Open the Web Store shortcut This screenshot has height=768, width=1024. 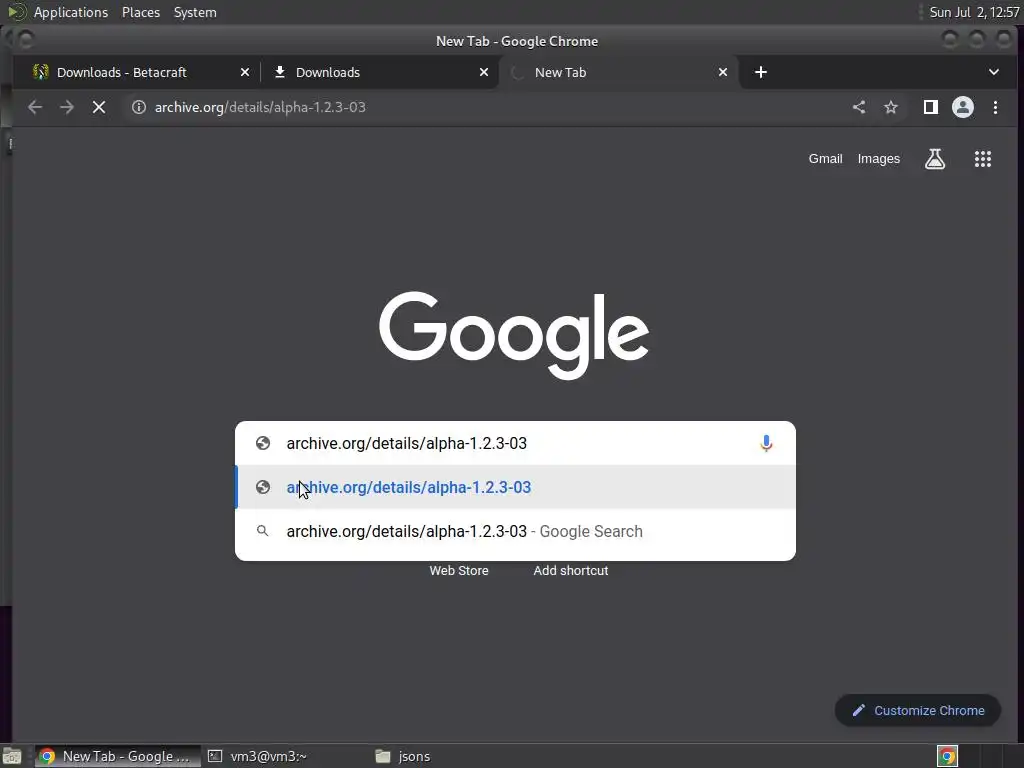point(458,571)
